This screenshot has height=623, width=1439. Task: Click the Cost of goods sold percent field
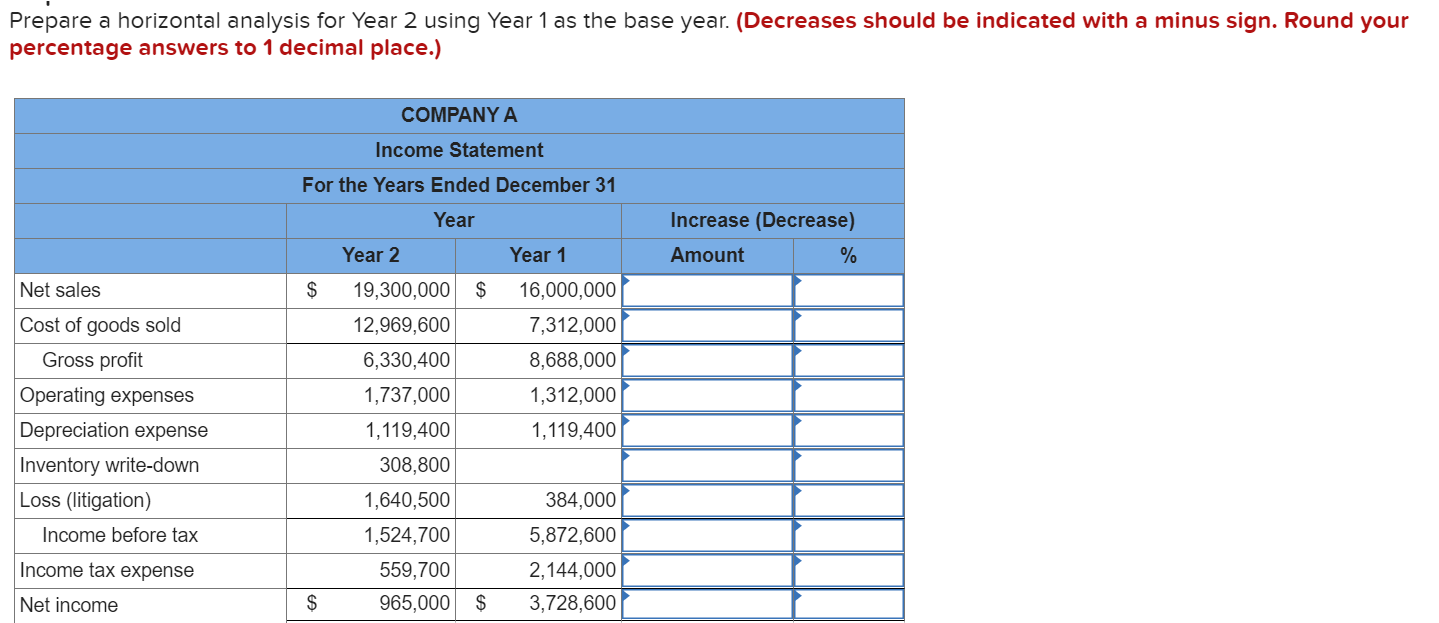point(849,325)
